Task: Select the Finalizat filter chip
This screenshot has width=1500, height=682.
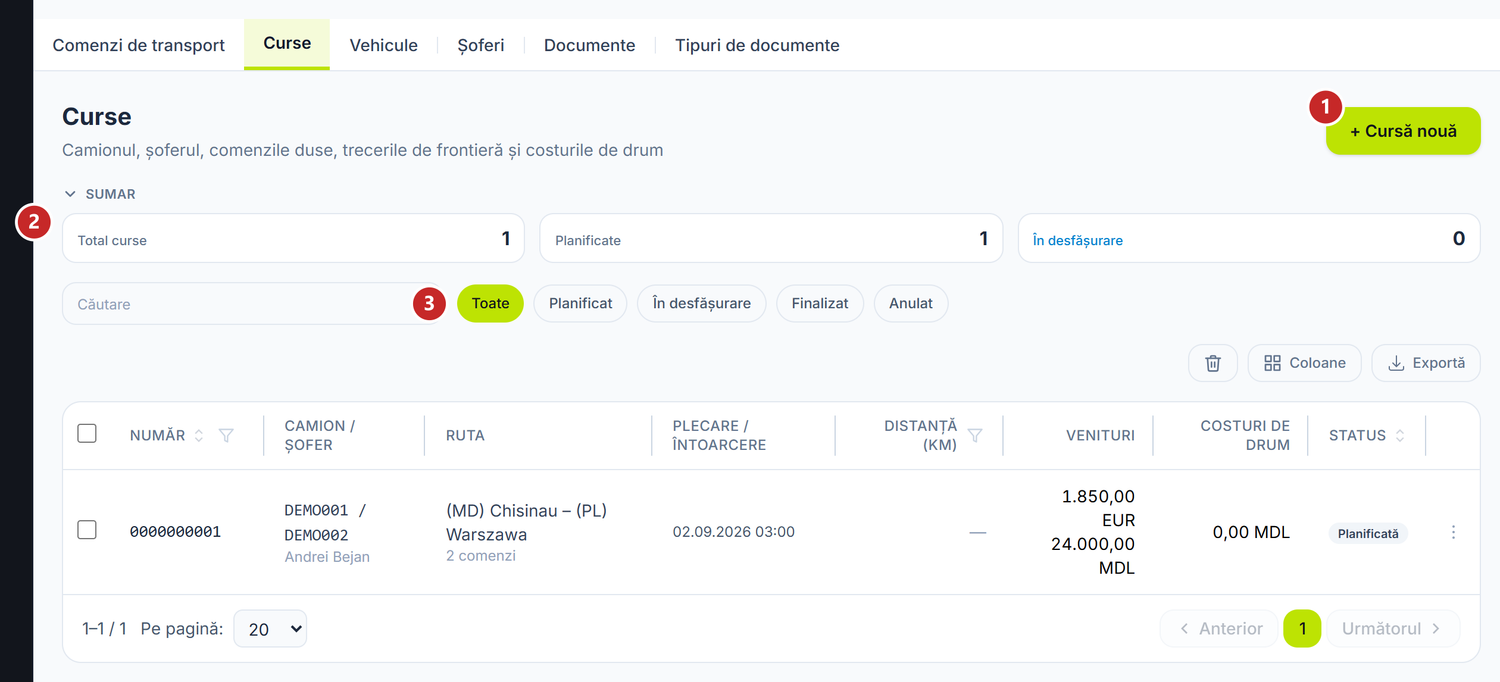Action: tap(820, 303)
